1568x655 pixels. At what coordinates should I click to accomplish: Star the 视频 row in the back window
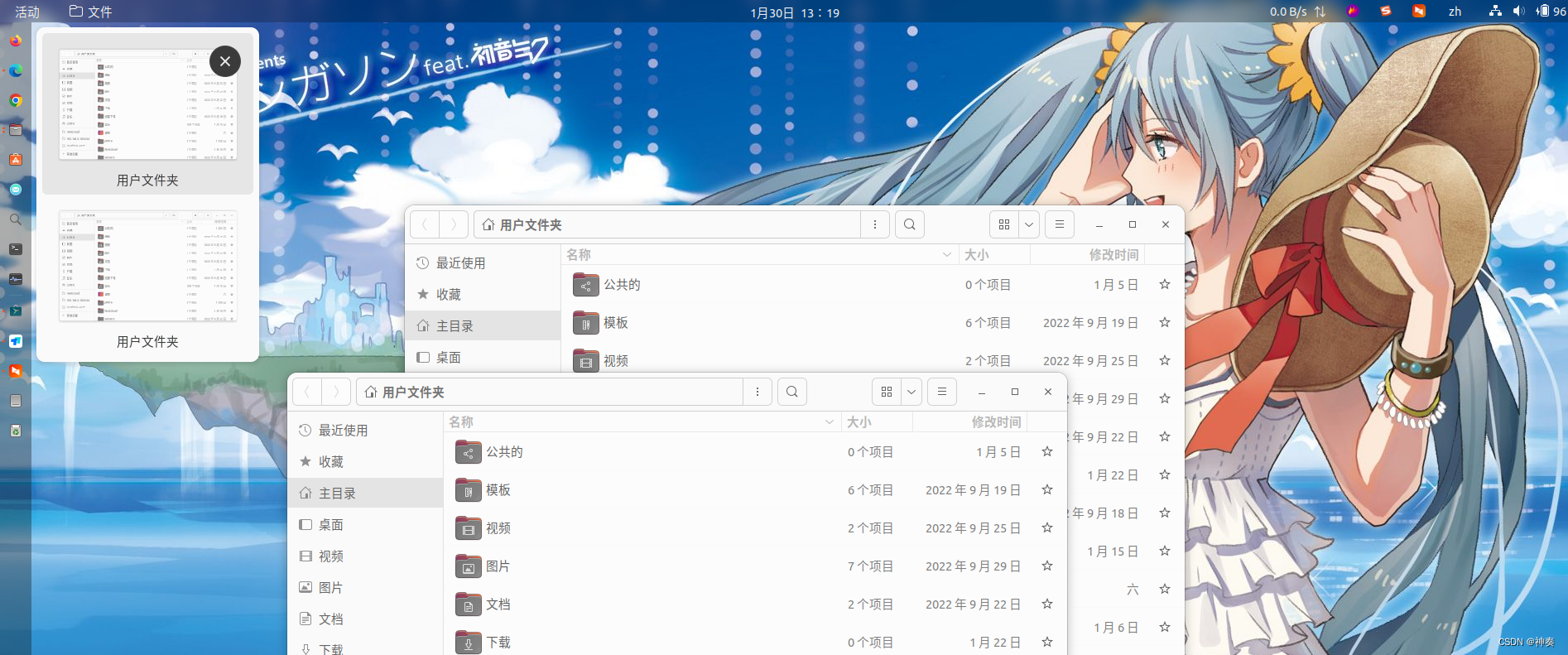pos(1165,361)
